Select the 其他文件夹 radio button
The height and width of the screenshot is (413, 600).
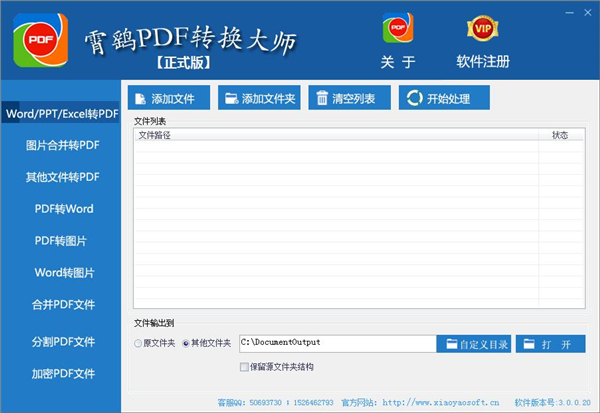[187, 344]
